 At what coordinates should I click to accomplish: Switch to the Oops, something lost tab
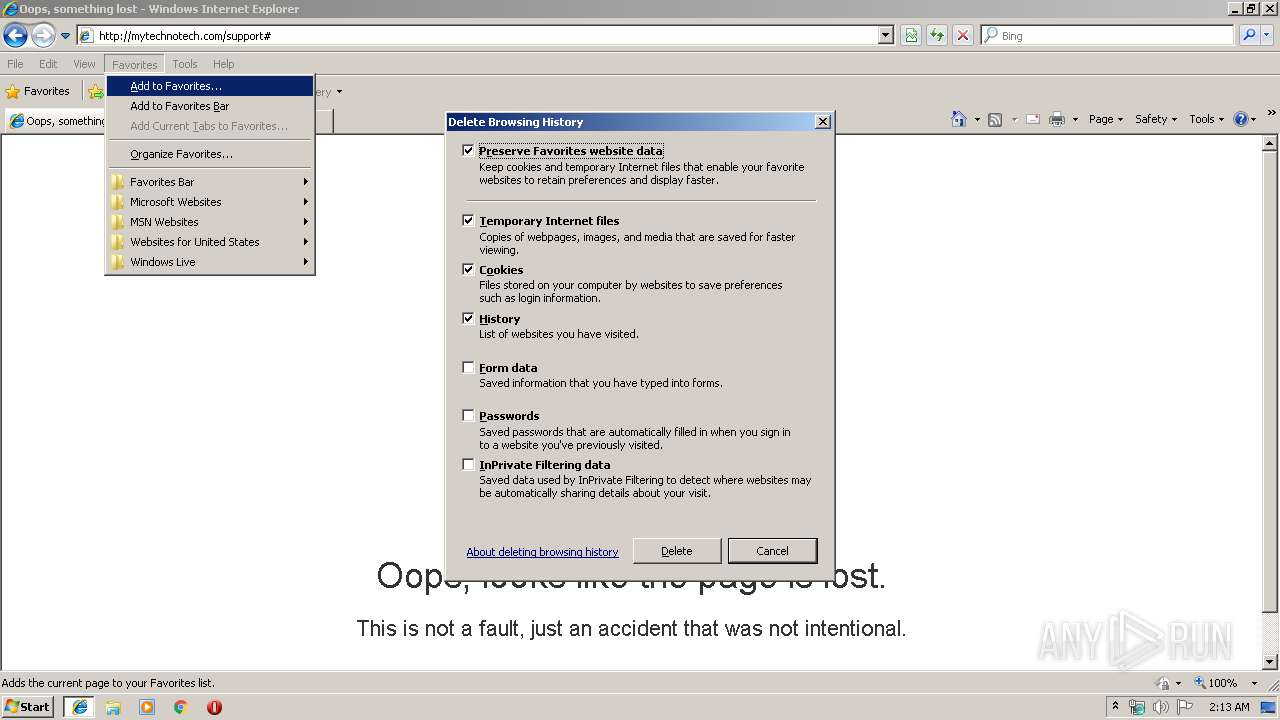click(x=57, y=121)
